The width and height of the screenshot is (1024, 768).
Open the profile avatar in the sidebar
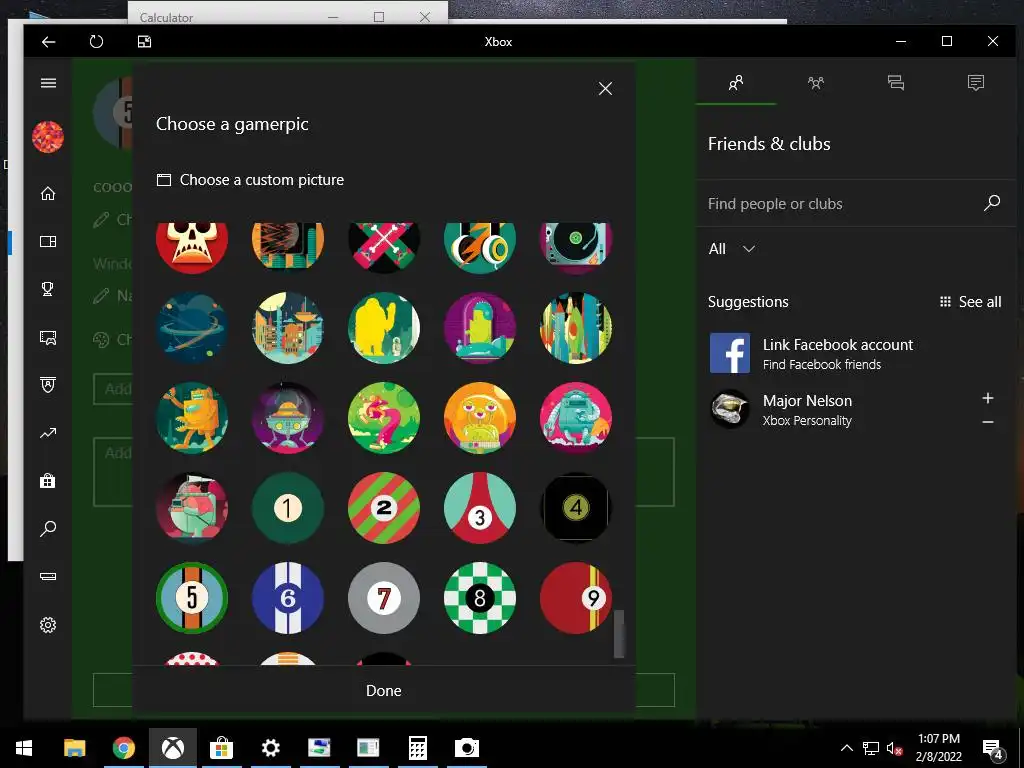[48, 137]
